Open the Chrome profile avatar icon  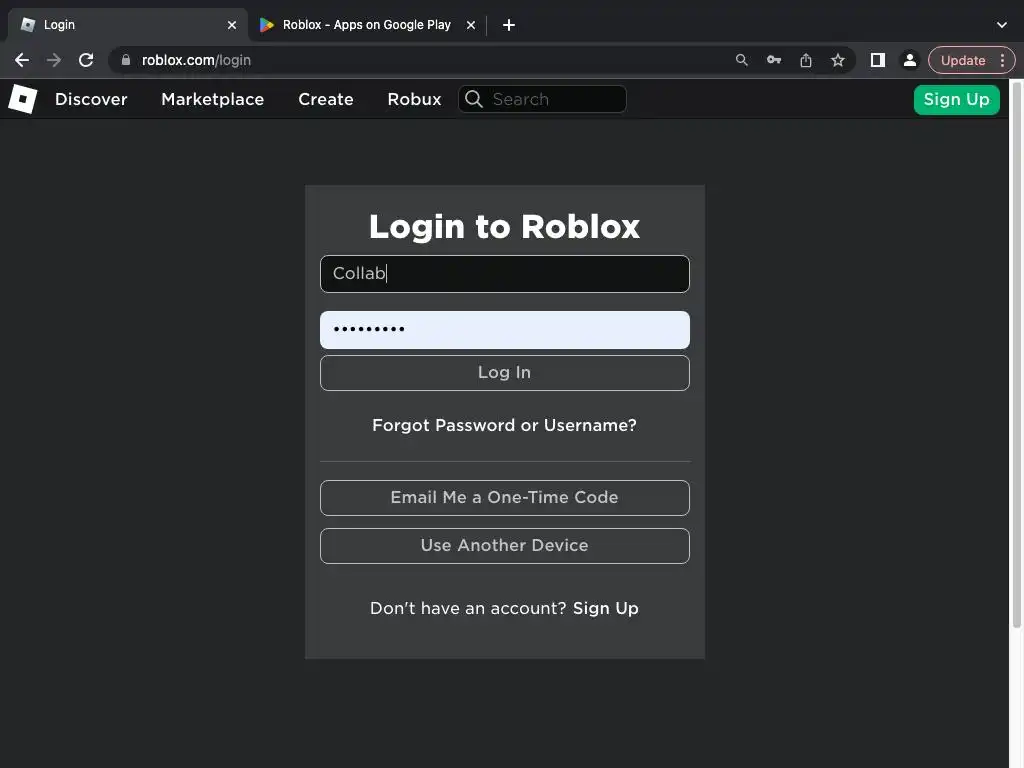(909, 60)
